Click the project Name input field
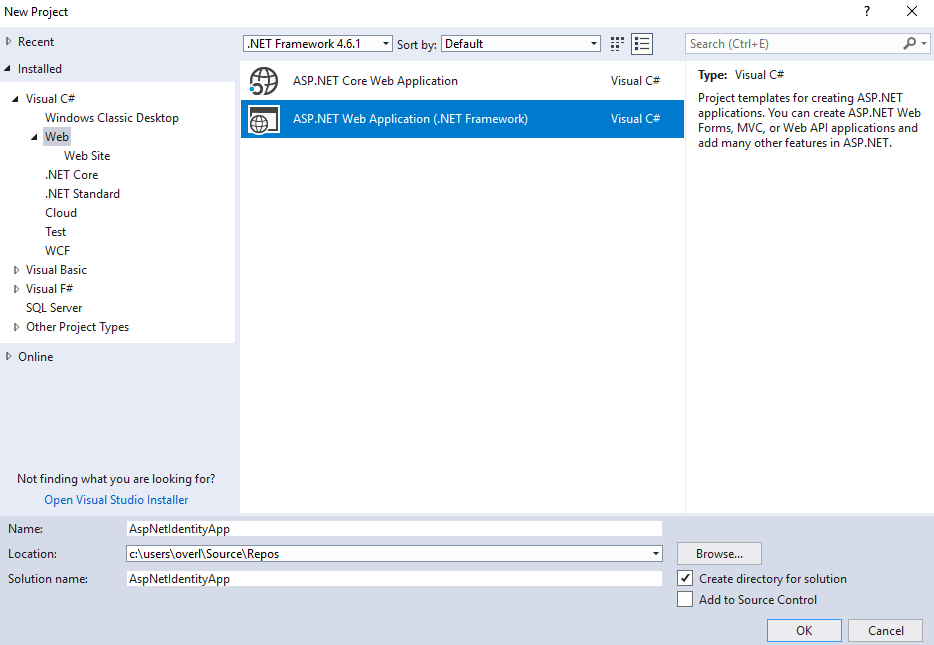Image resolution: width=934 pixels, height=645 pixels. [394, 529]
